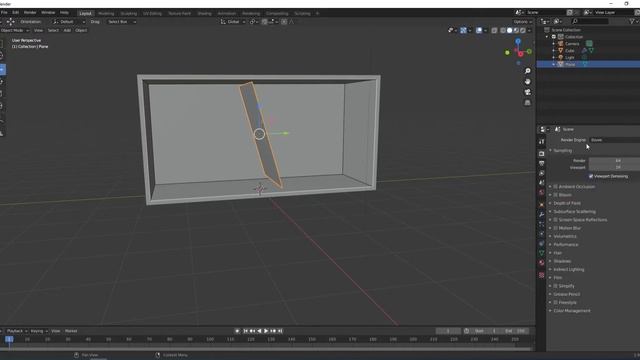Open the Global transform orientation dropdown
Viewport: 640px width, 360px height.
[x=233, y=22]
